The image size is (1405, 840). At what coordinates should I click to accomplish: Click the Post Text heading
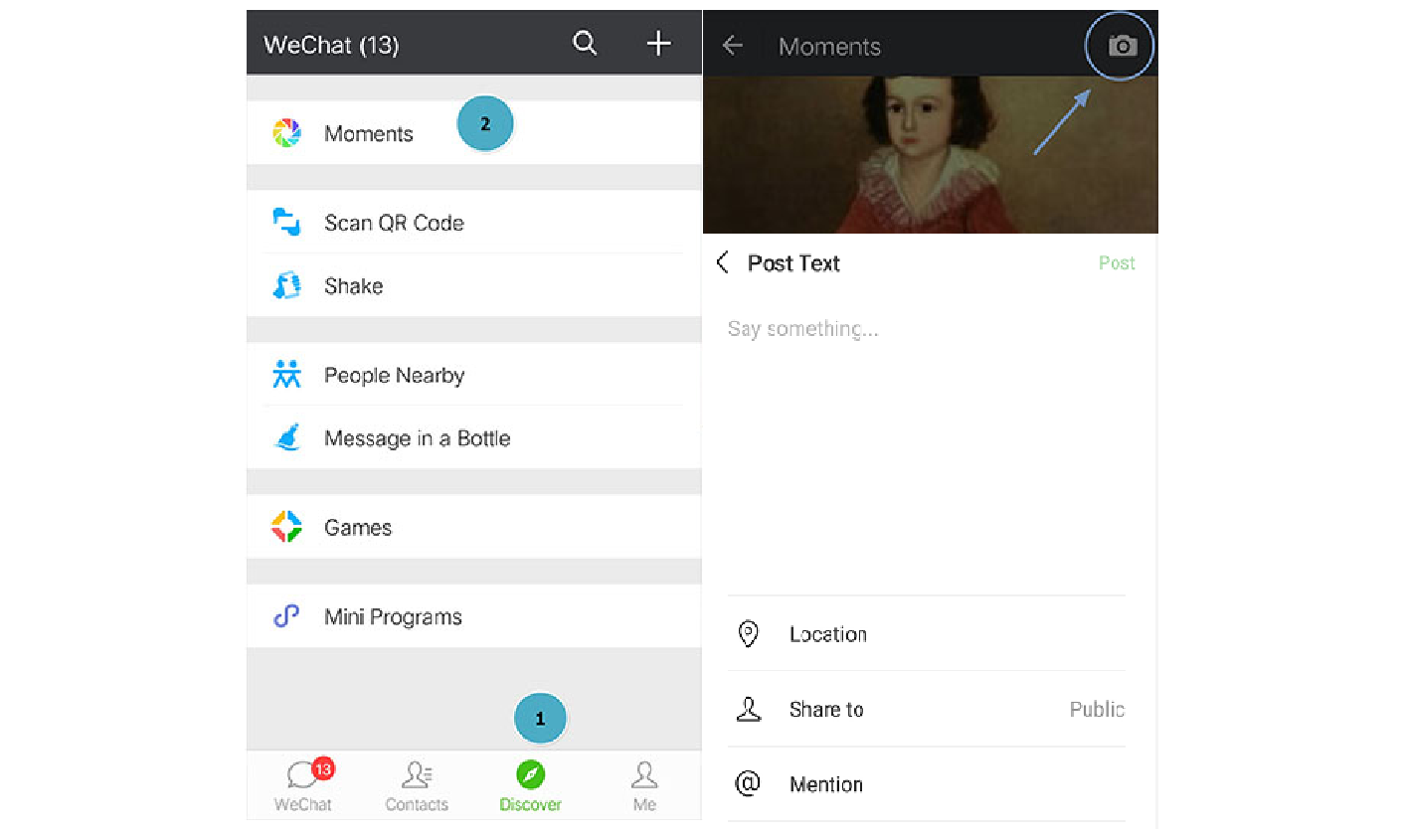pyautogui.click(x=793, y=262)
